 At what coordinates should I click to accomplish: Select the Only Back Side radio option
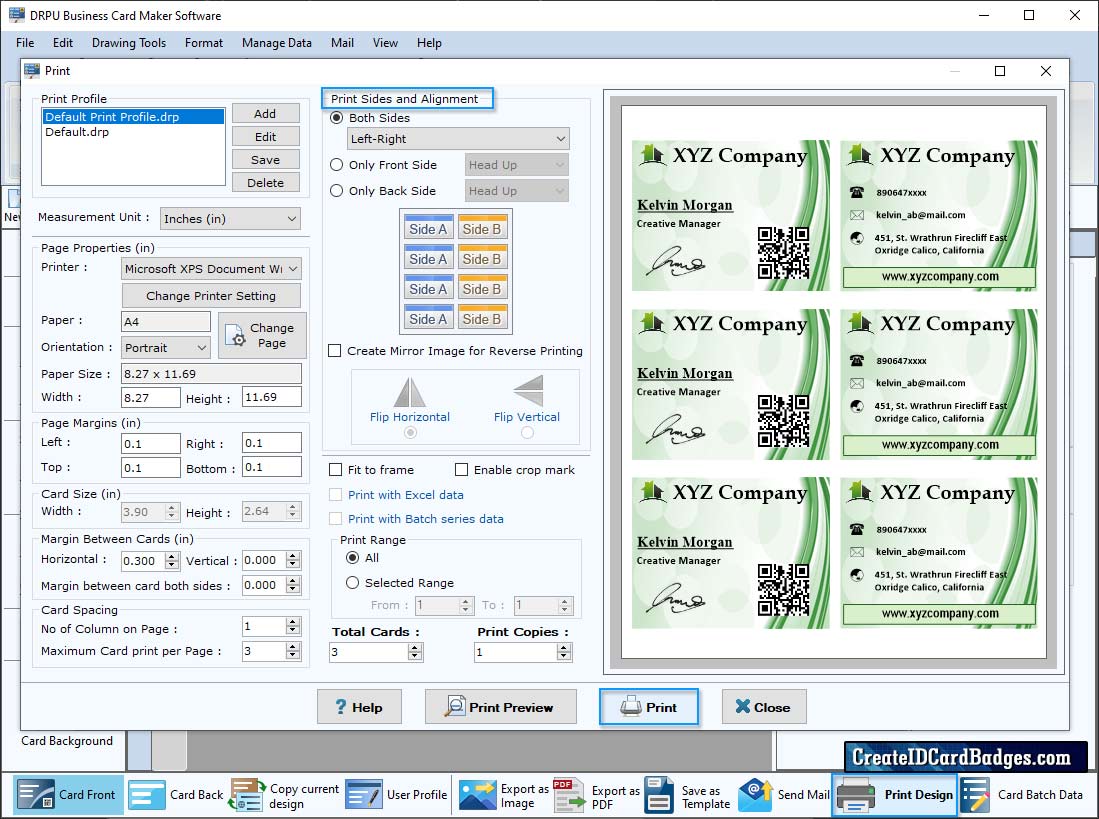pyautogui.click(x=336, y=191)
